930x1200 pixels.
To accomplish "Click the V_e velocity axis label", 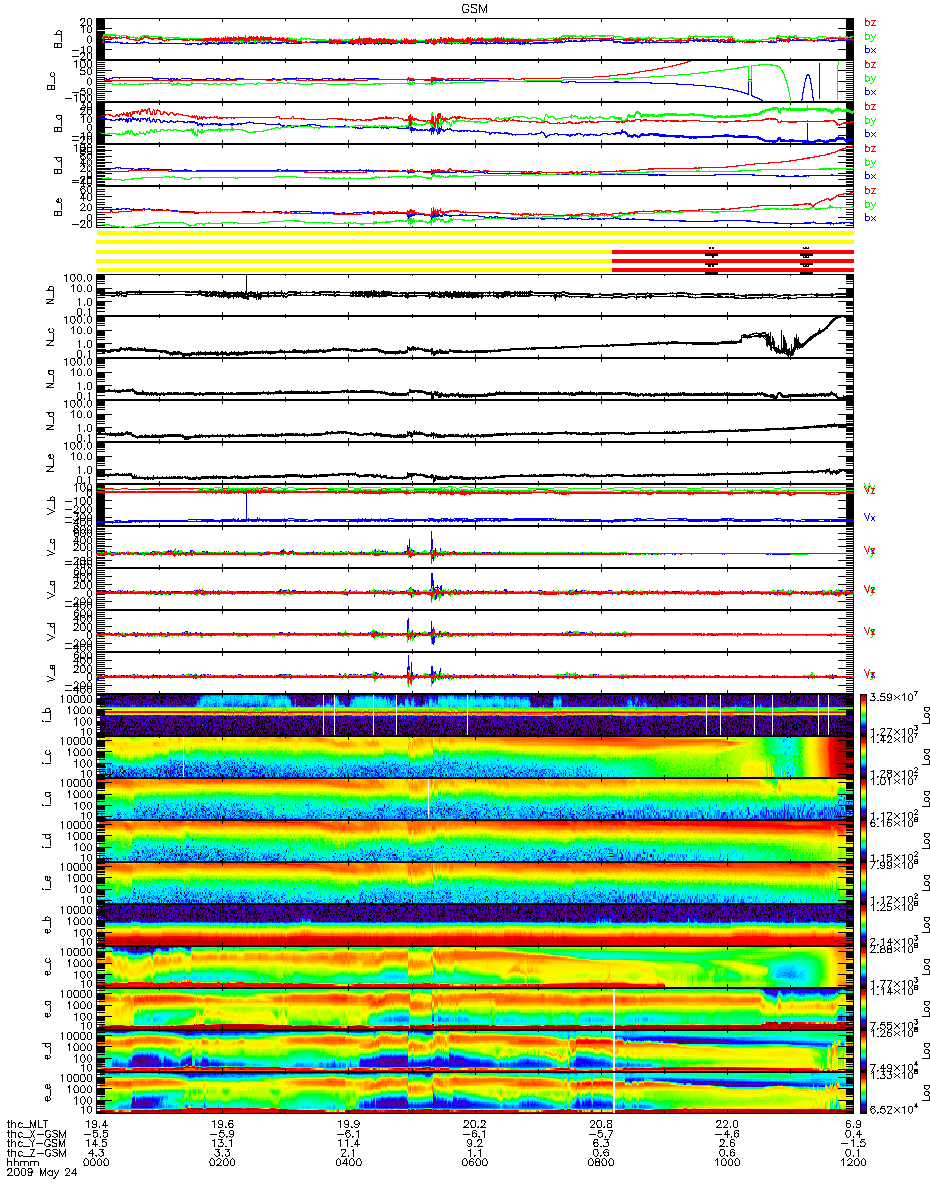I will (53, 673).
